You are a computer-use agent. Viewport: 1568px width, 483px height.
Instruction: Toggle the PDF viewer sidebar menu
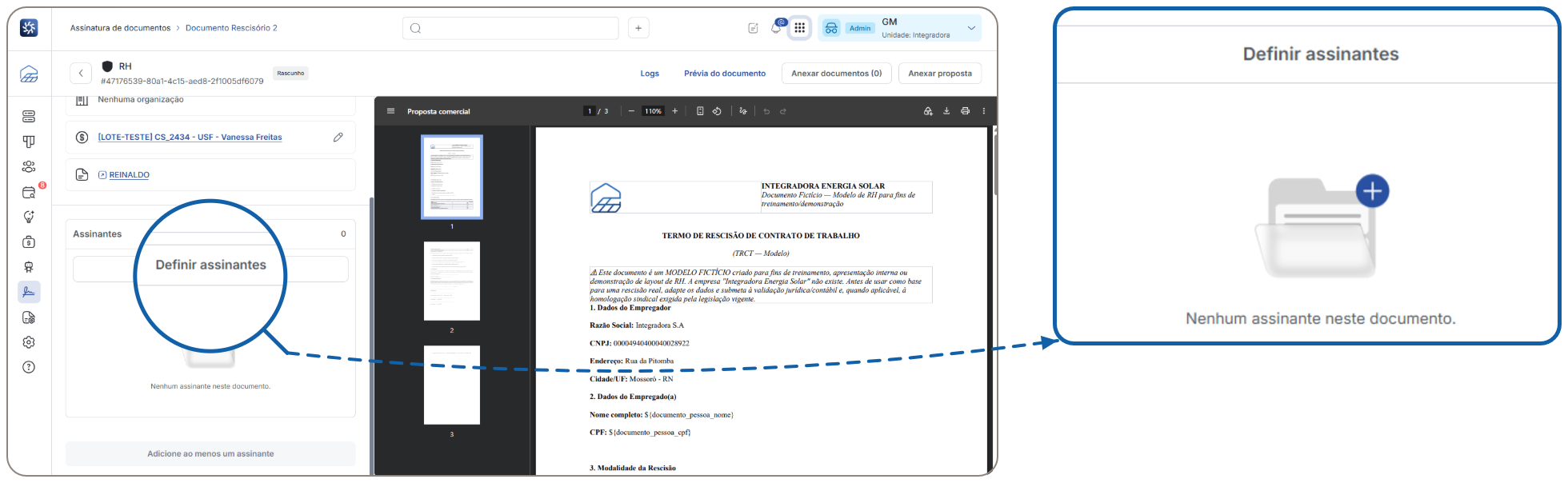(x=390, y=111)
